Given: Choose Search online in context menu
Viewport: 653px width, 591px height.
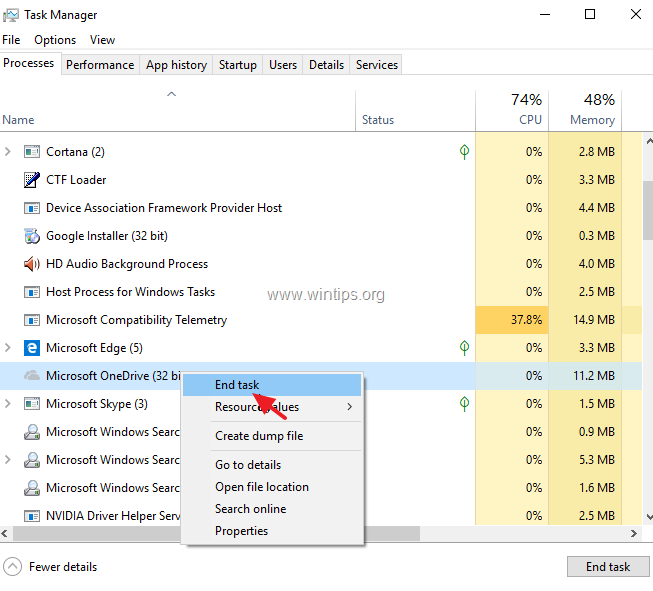Looking at the screenshot, I should 272,509.
